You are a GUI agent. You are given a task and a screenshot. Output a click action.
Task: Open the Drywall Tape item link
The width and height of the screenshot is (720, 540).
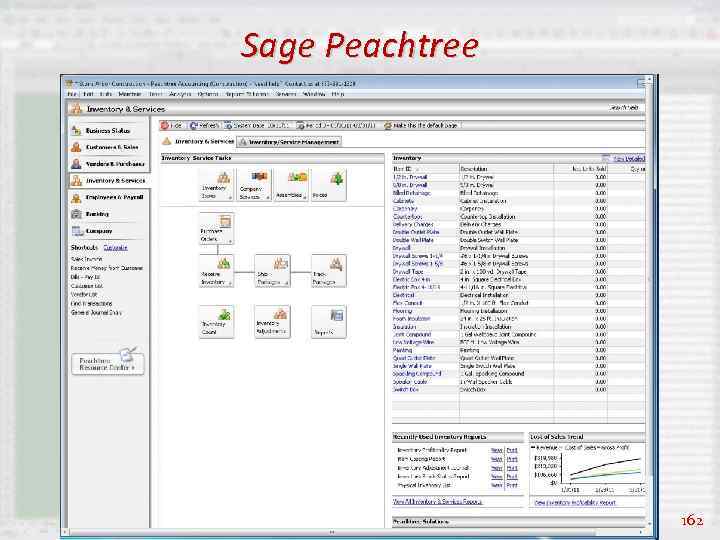(408, 272)
